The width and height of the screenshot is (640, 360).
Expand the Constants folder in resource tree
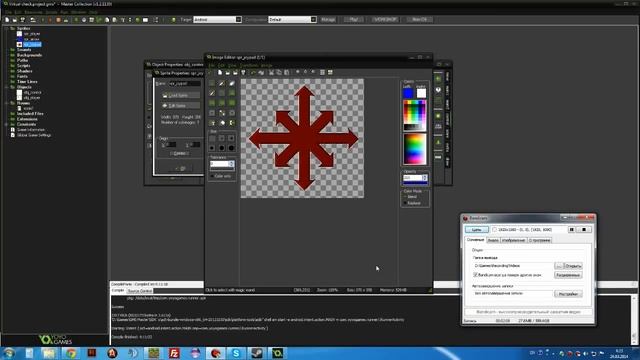(7, 124)
